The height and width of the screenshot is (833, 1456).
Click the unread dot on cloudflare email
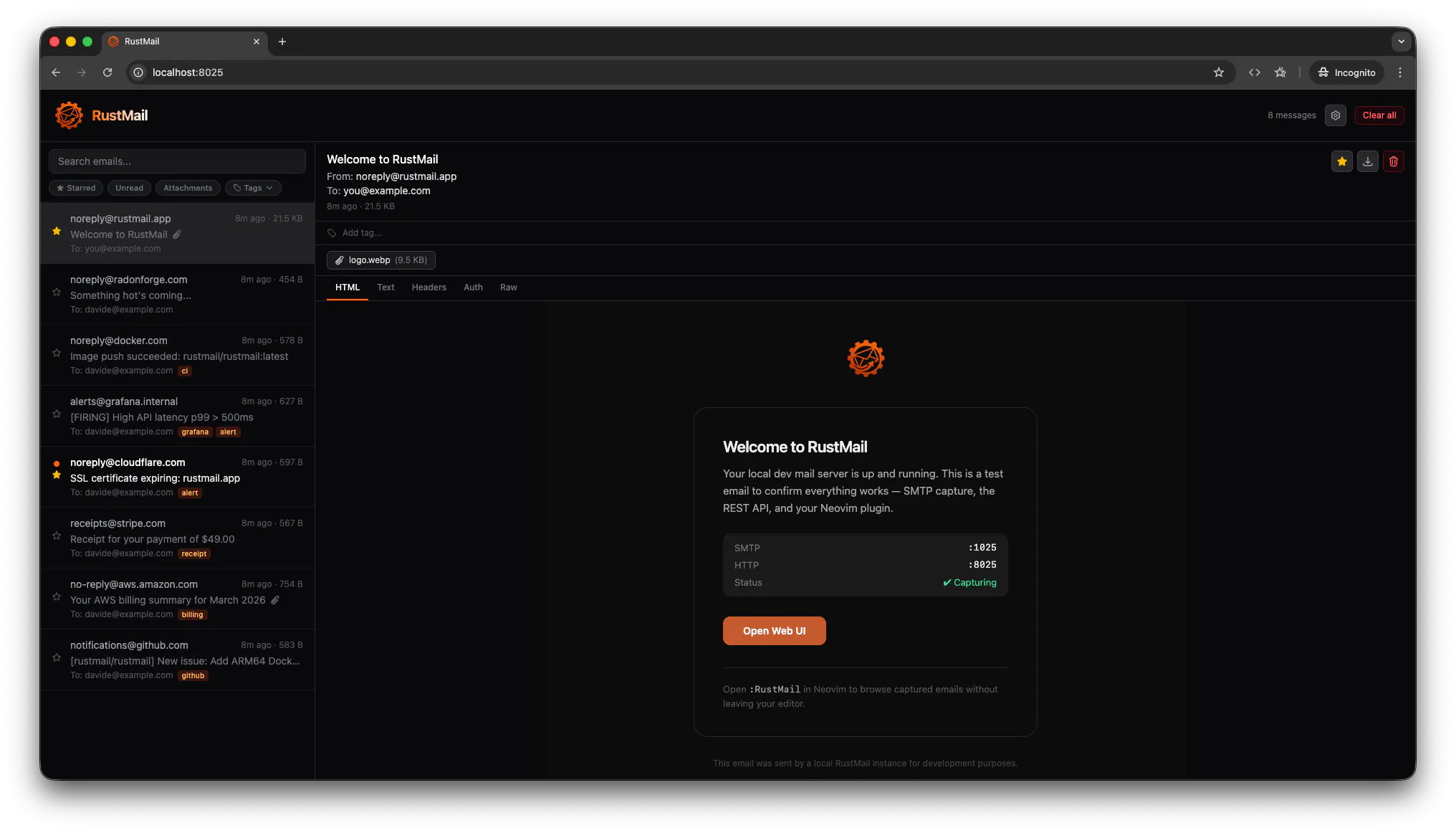[57, 463]
